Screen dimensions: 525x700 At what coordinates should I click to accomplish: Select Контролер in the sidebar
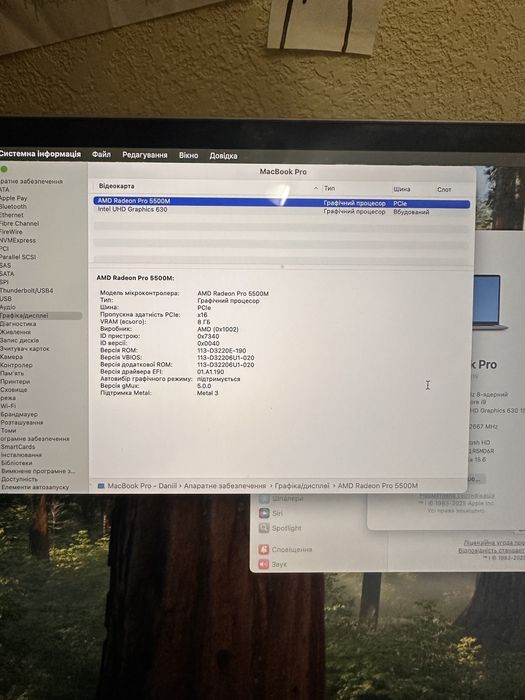(17, 365)
